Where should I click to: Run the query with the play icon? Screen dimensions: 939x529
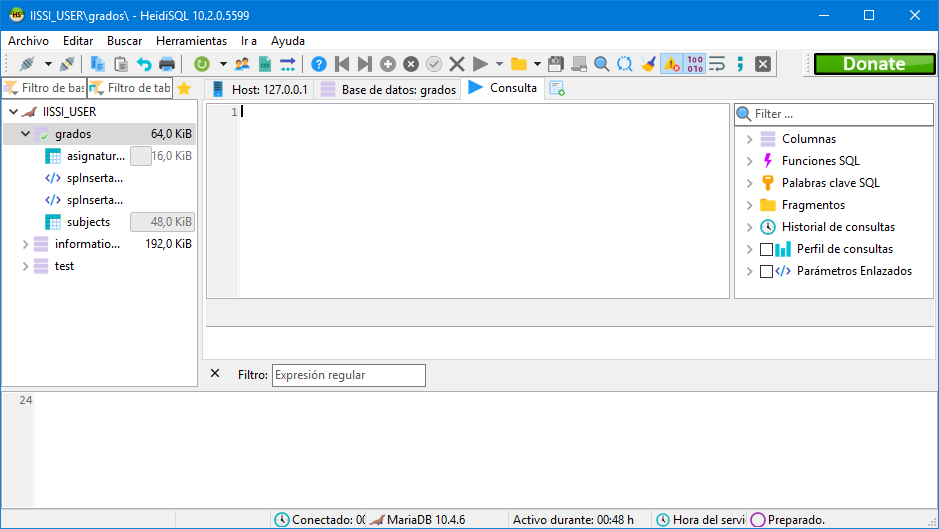coord(480,64)
